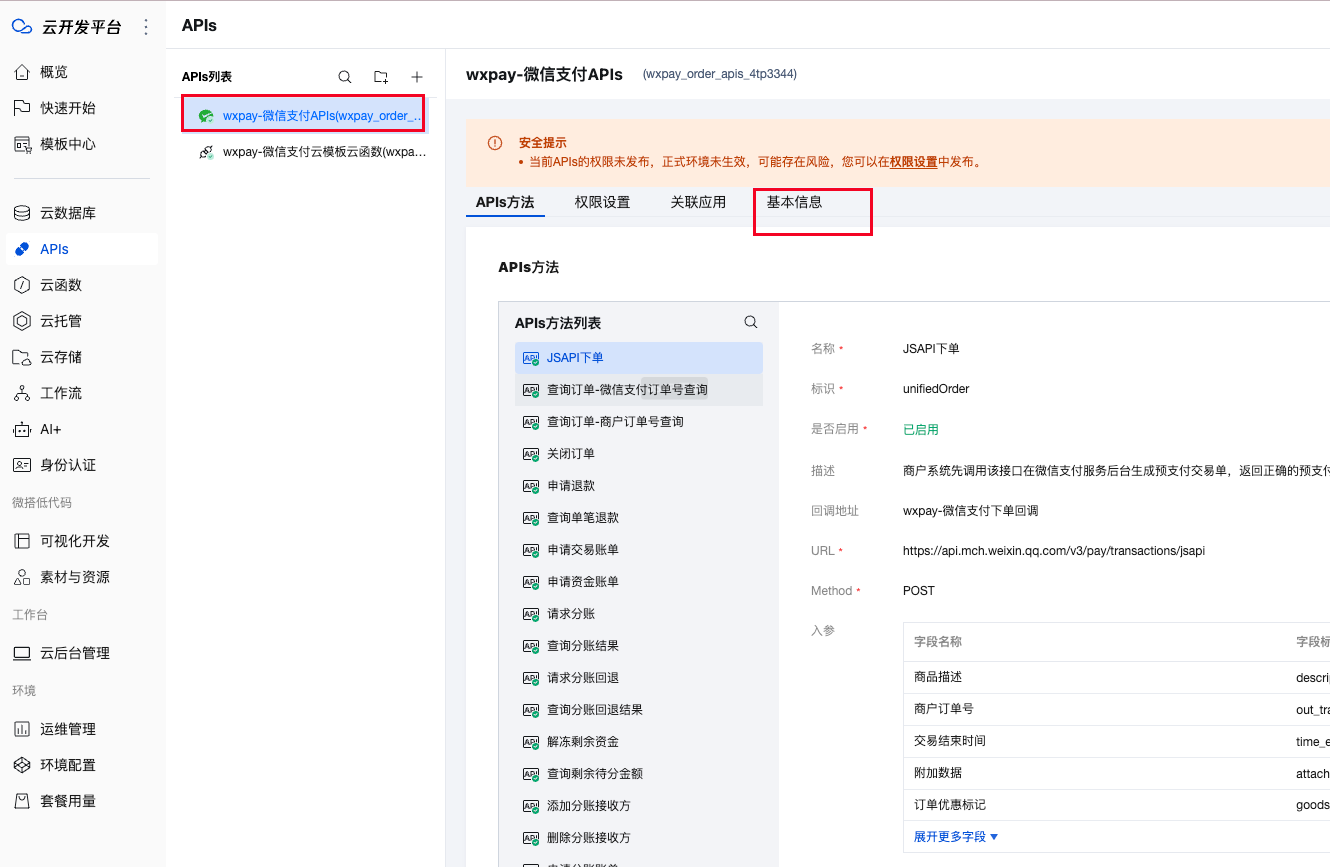
Task: Click the API icon next to 关闭订单
Action: (531, 454)
